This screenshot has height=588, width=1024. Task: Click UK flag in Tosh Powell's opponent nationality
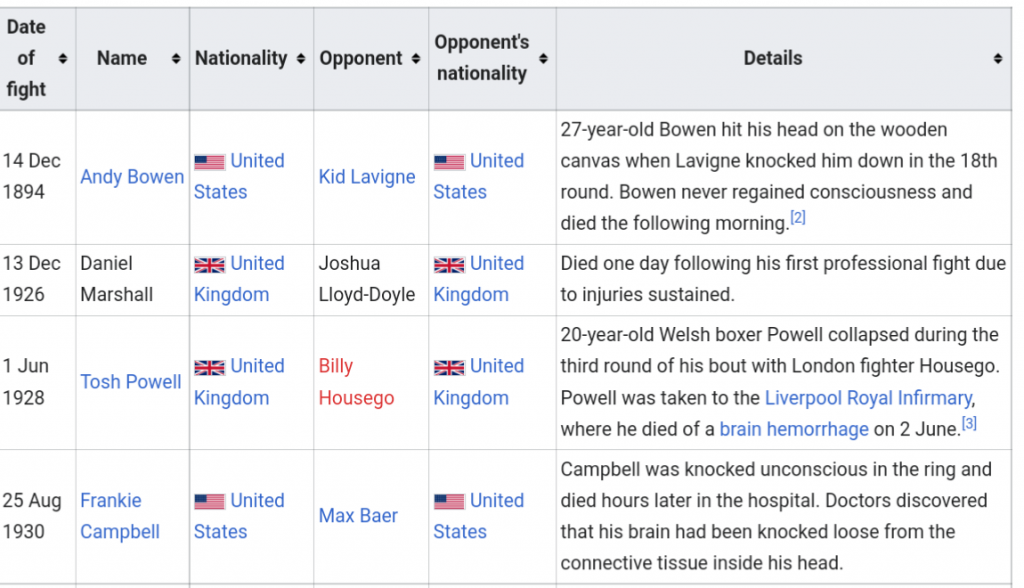(449, 367)
